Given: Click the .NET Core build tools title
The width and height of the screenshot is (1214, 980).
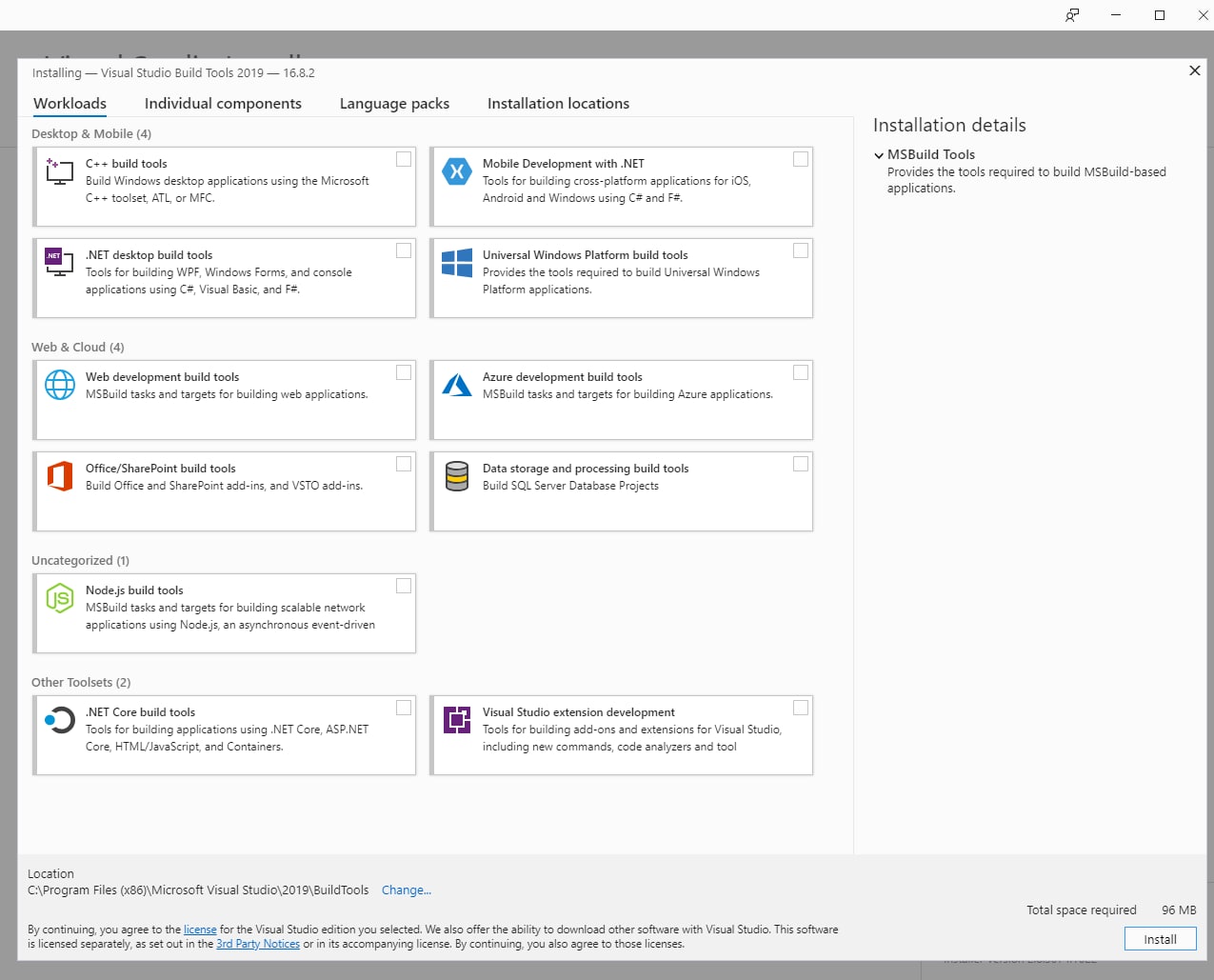Looking at the screenshot, I should [140, 712].
